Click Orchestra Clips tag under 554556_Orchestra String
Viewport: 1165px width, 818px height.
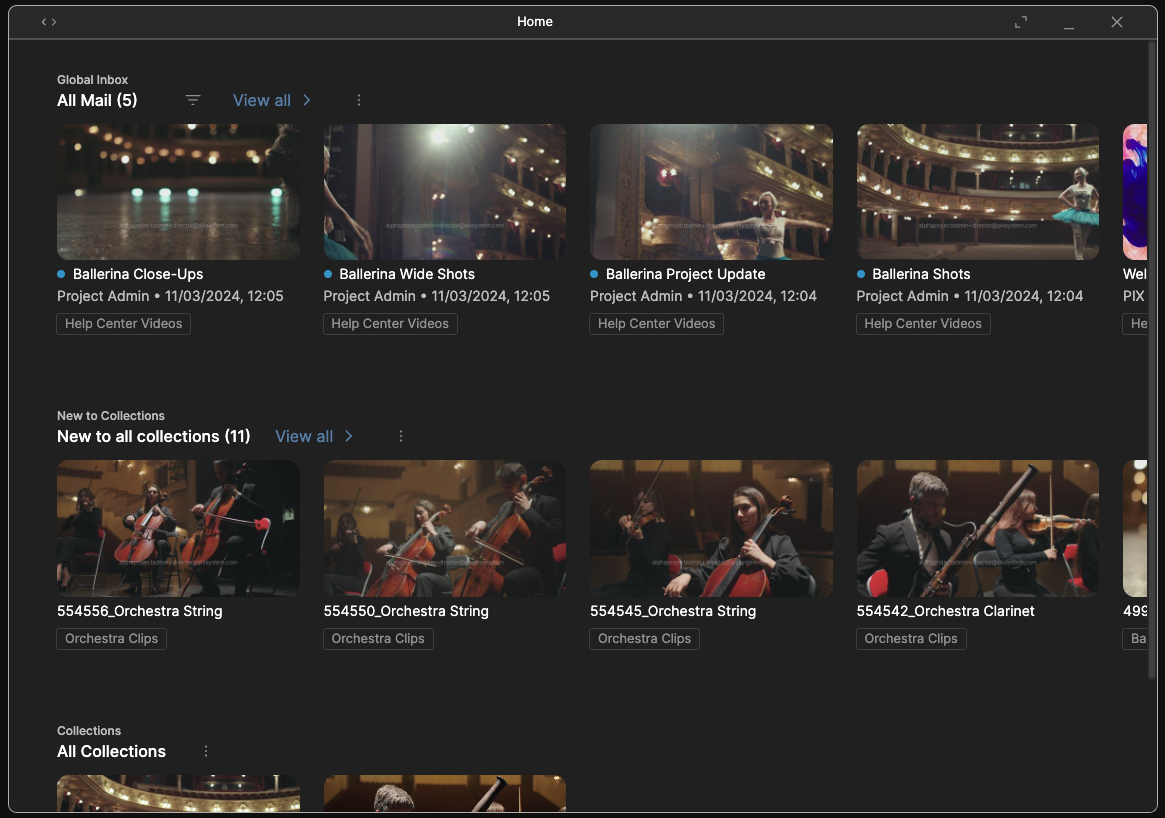(111, 639)
